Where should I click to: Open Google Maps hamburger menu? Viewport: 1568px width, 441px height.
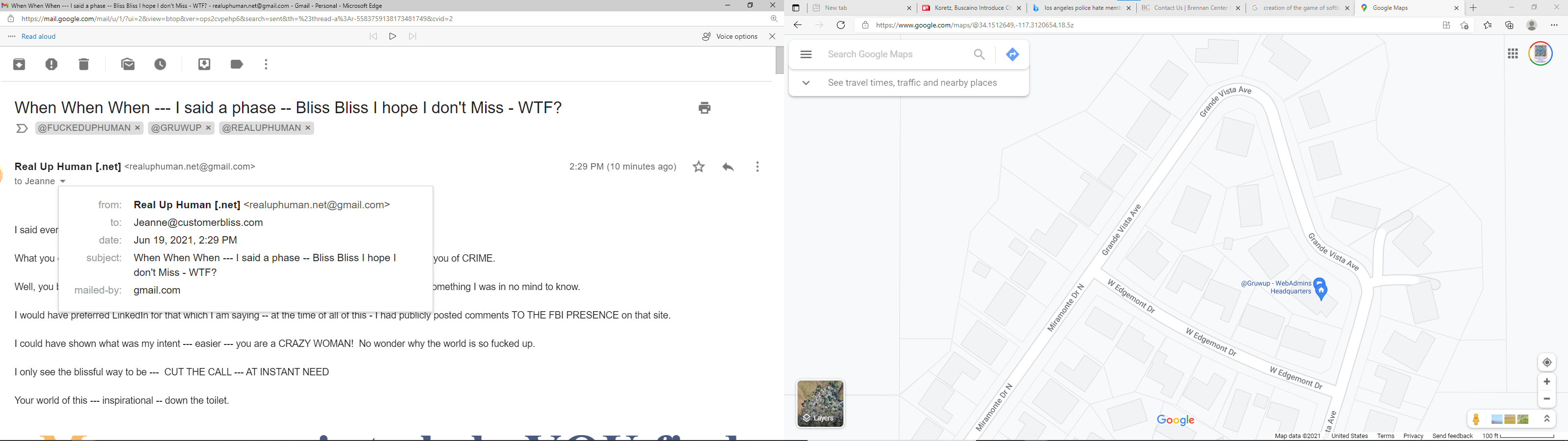click(806, 55)
